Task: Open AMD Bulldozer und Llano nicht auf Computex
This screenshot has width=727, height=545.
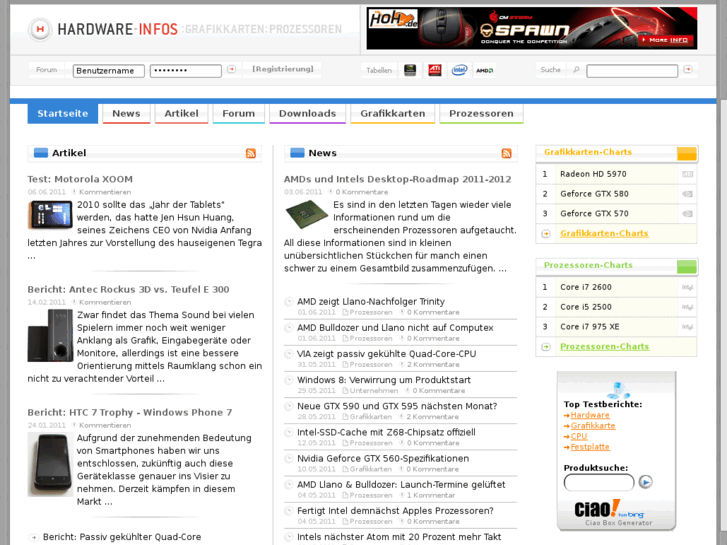Action: pos(395,328)
